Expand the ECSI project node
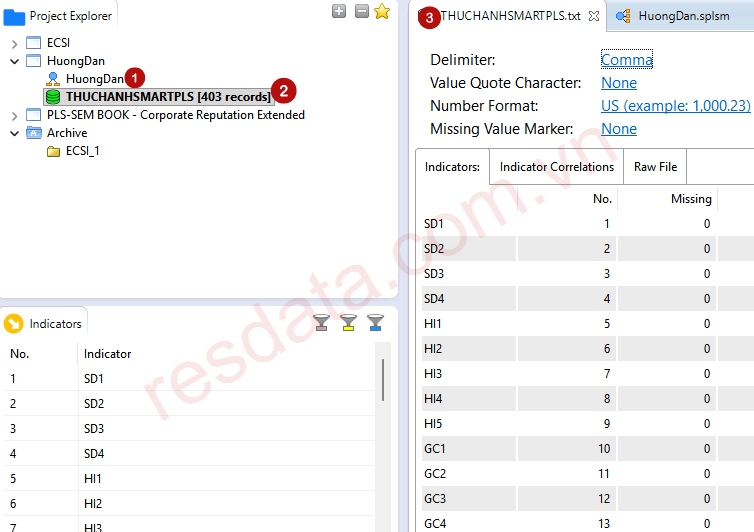 tap(15, 43)
